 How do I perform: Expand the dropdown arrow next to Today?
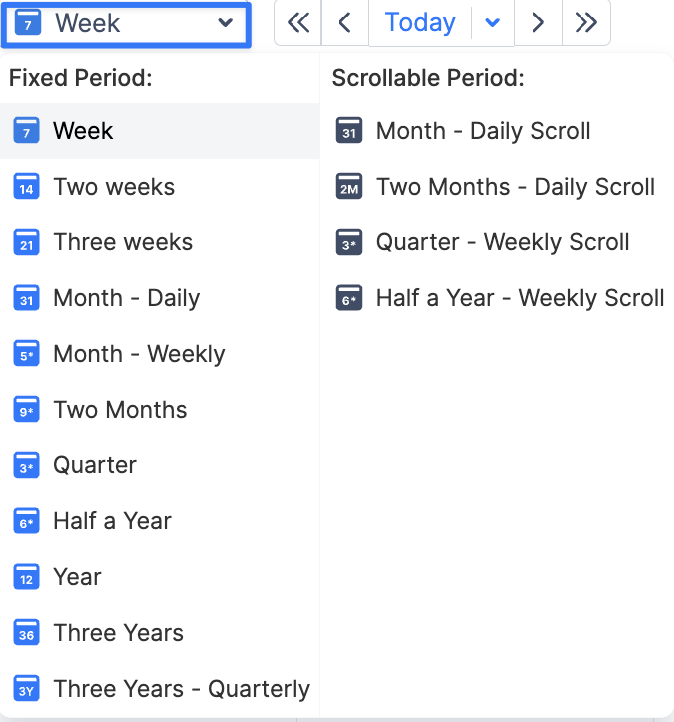click(x=492, y=23)
